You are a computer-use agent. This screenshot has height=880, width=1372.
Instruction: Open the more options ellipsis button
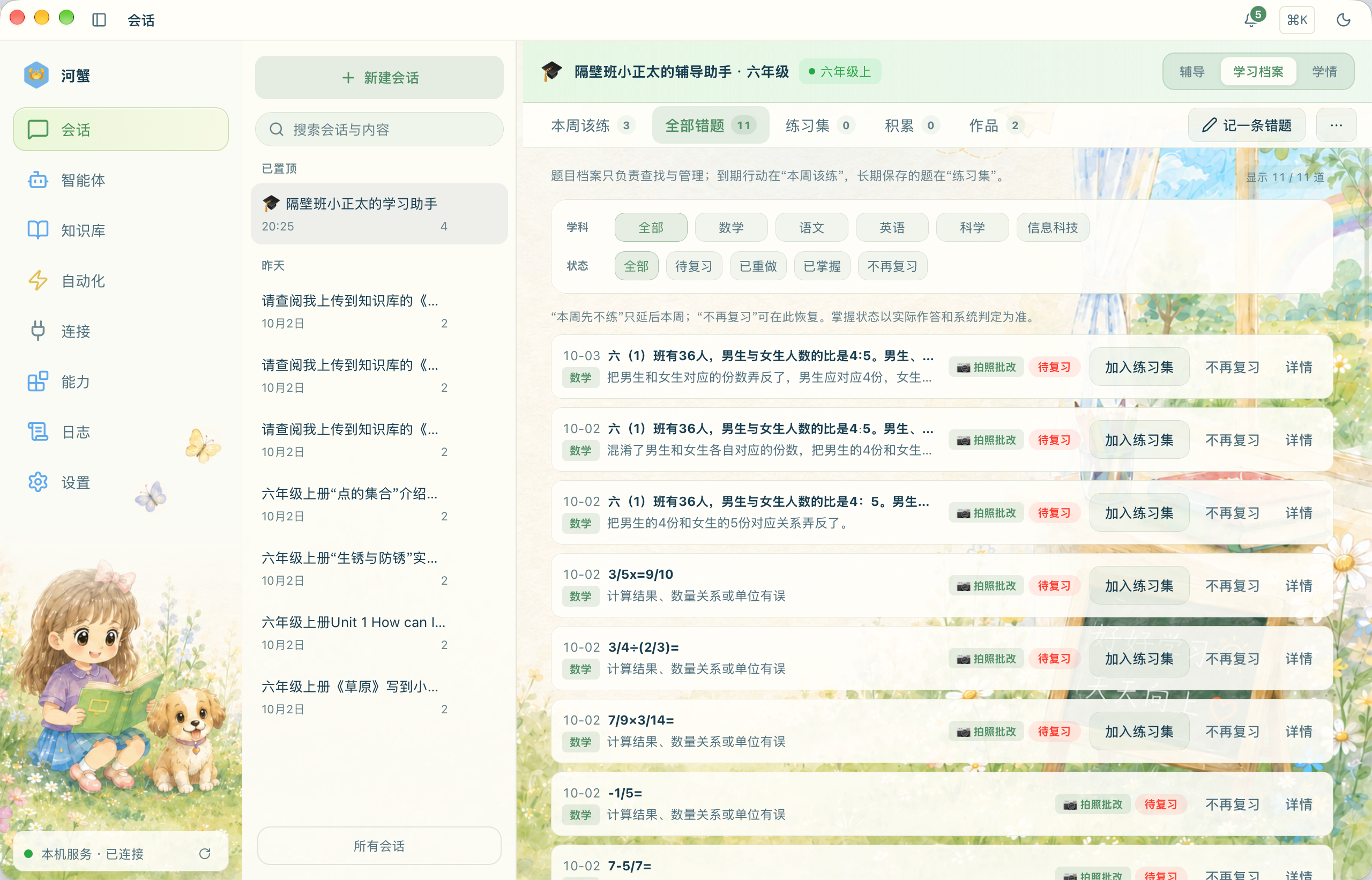click(x=1336, y=125)
